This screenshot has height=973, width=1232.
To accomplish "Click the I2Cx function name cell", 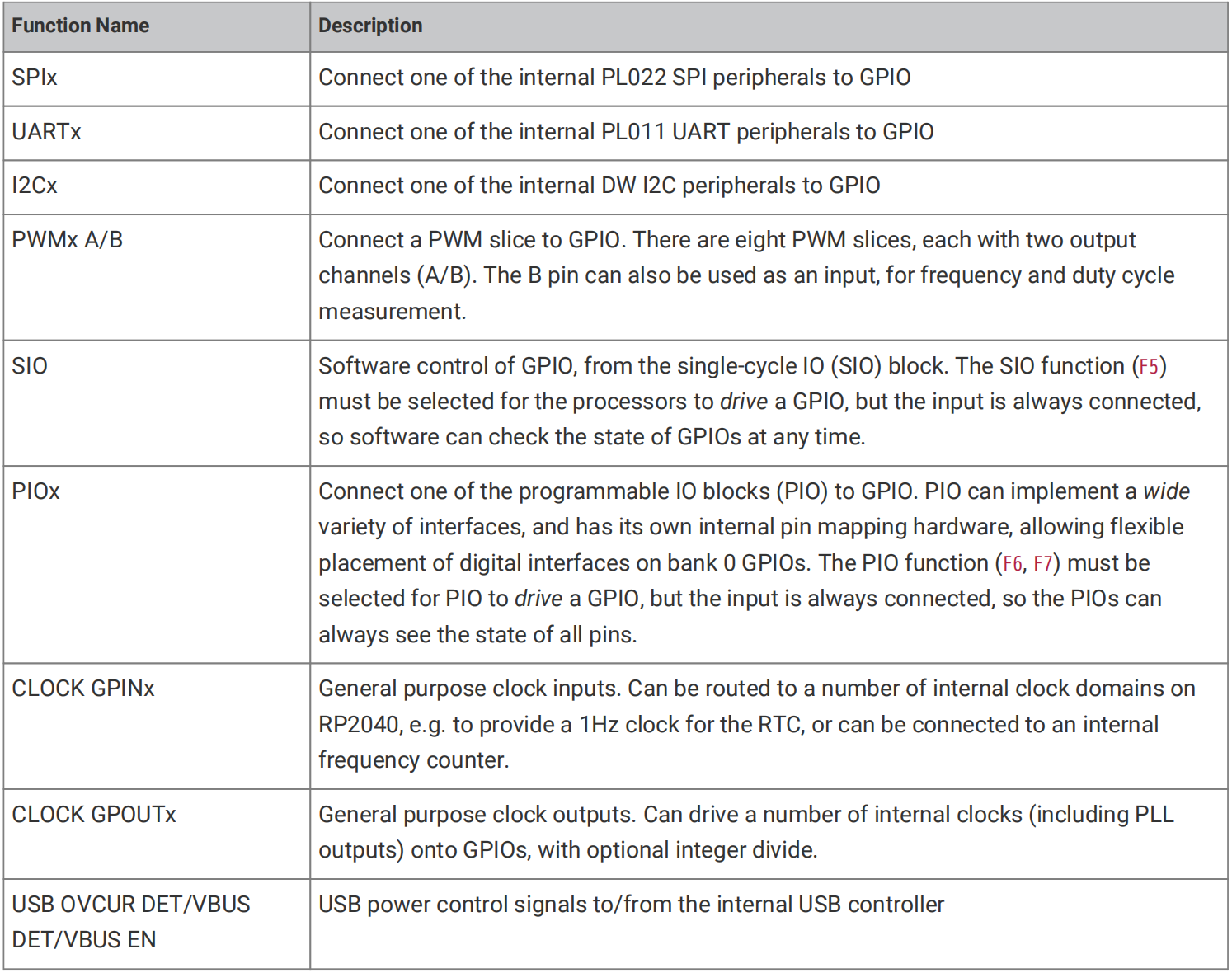I will [157, 186].
